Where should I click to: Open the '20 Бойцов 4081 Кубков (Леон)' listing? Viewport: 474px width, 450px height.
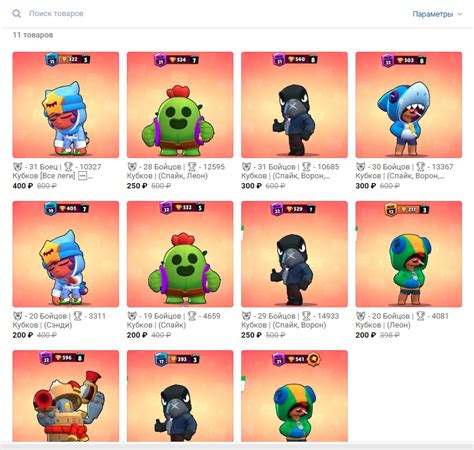coord(402,320)
